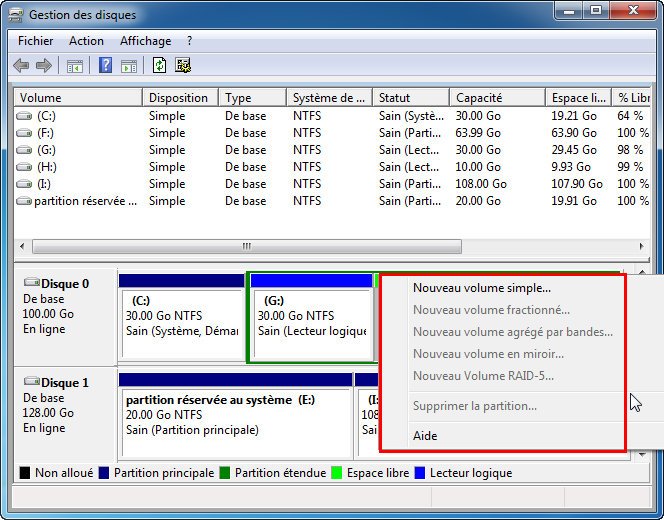Click the 20.00 Go capacity cell
Screen dimensions: 664x520
[x=478, y=201]
